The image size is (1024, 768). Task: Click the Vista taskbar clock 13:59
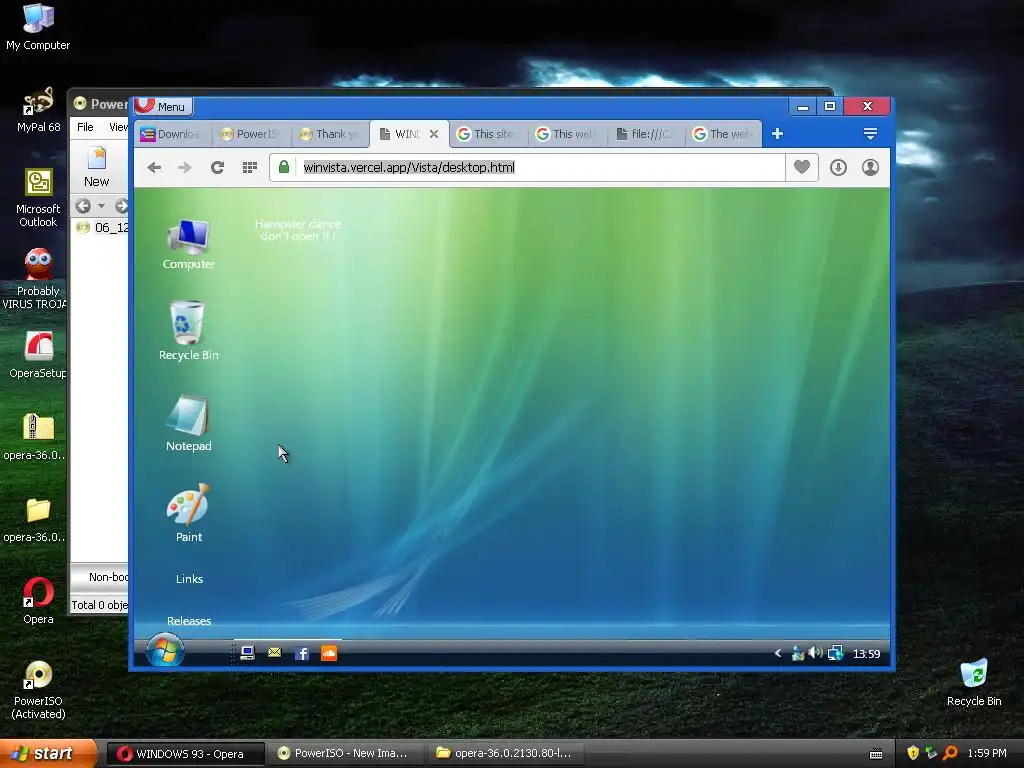[867, 654]
